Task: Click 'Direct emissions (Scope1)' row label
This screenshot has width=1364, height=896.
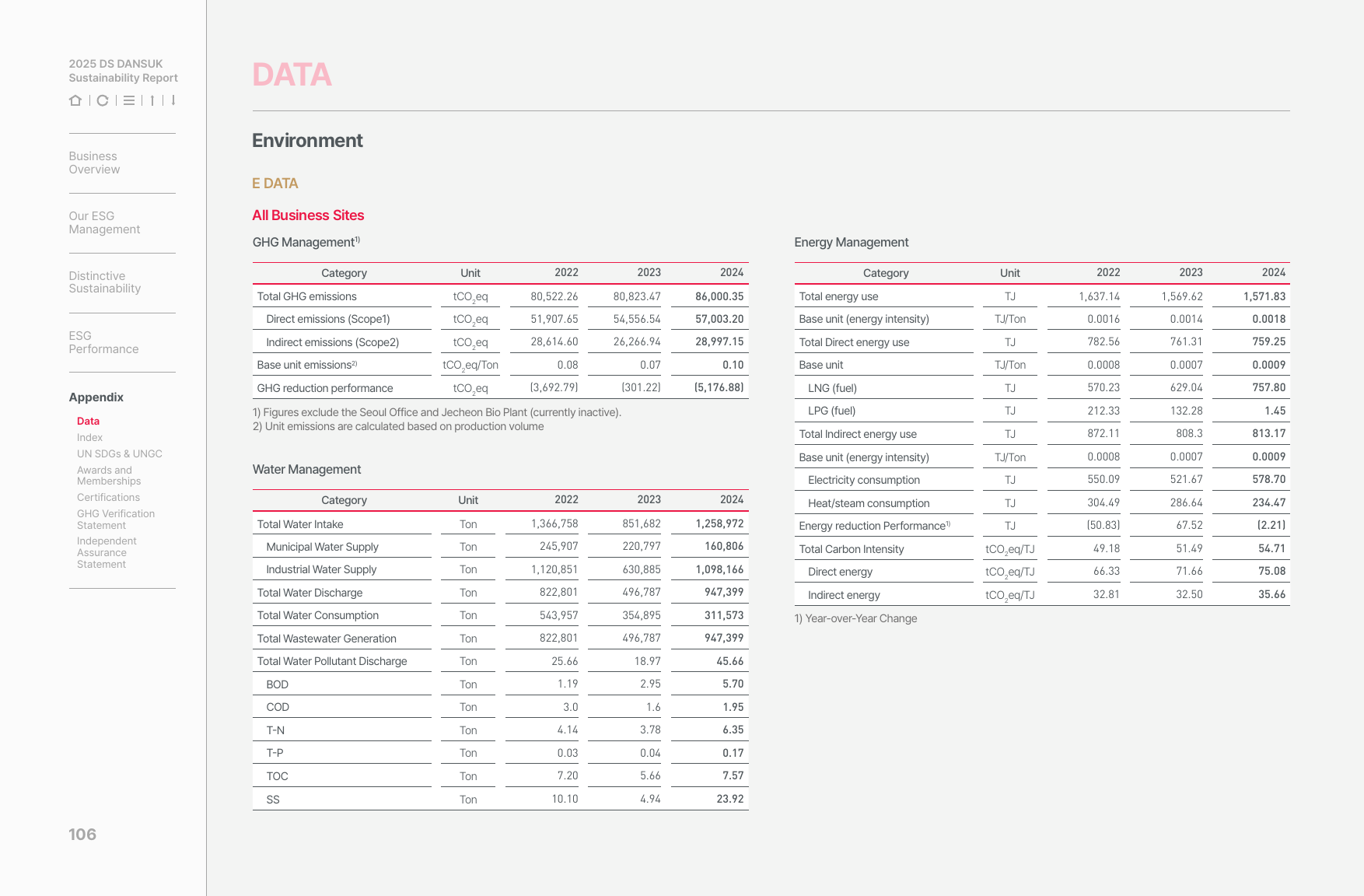Action: (x=328, y=319)
